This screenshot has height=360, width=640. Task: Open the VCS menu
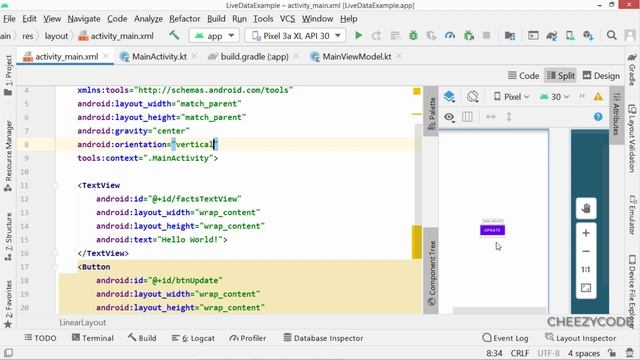coord(287,19)
